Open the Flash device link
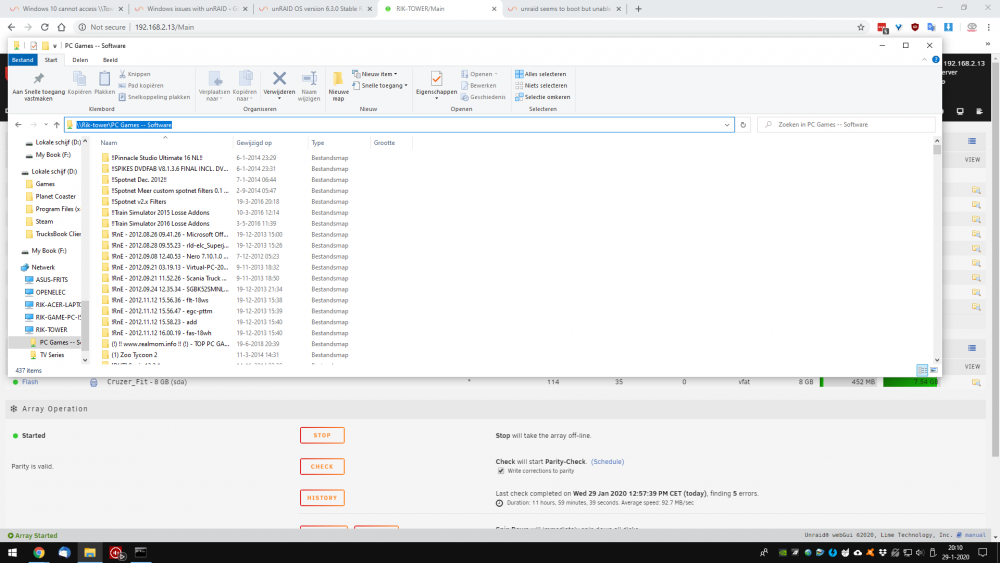The height and width of the screenshot is (563, 1000). 30,382
